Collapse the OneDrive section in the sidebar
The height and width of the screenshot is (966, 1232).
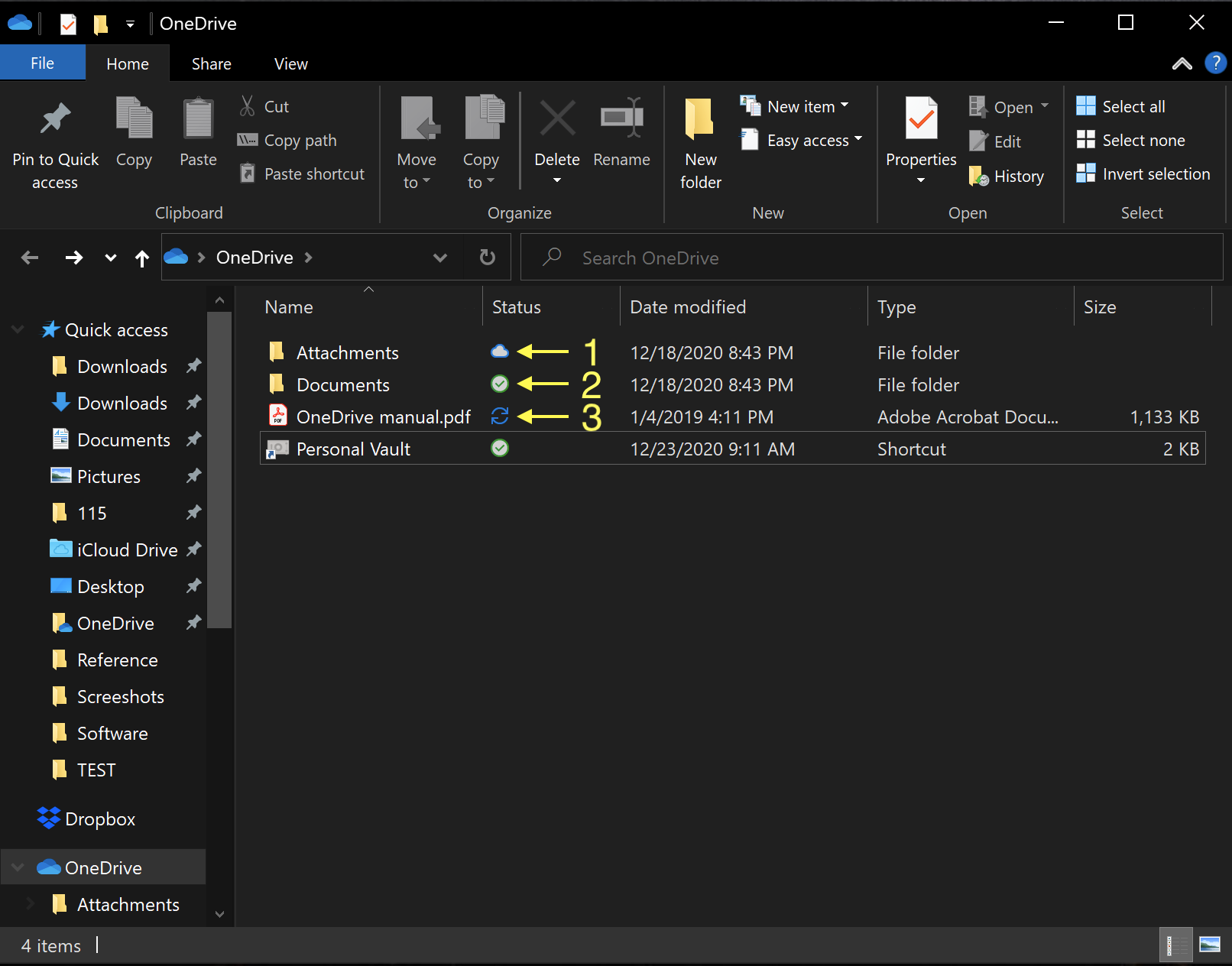tap(16, 867)
